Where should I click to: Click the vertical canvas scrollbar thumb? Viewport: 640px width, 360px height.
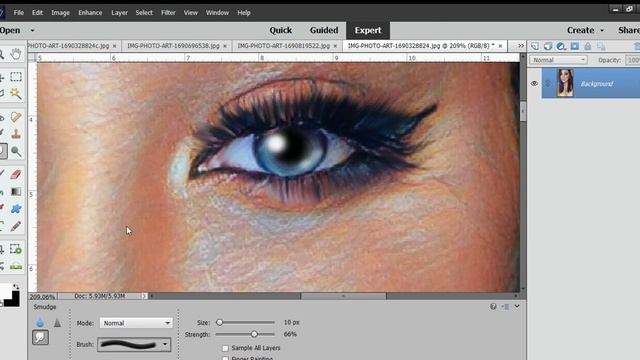click(523, 111)
